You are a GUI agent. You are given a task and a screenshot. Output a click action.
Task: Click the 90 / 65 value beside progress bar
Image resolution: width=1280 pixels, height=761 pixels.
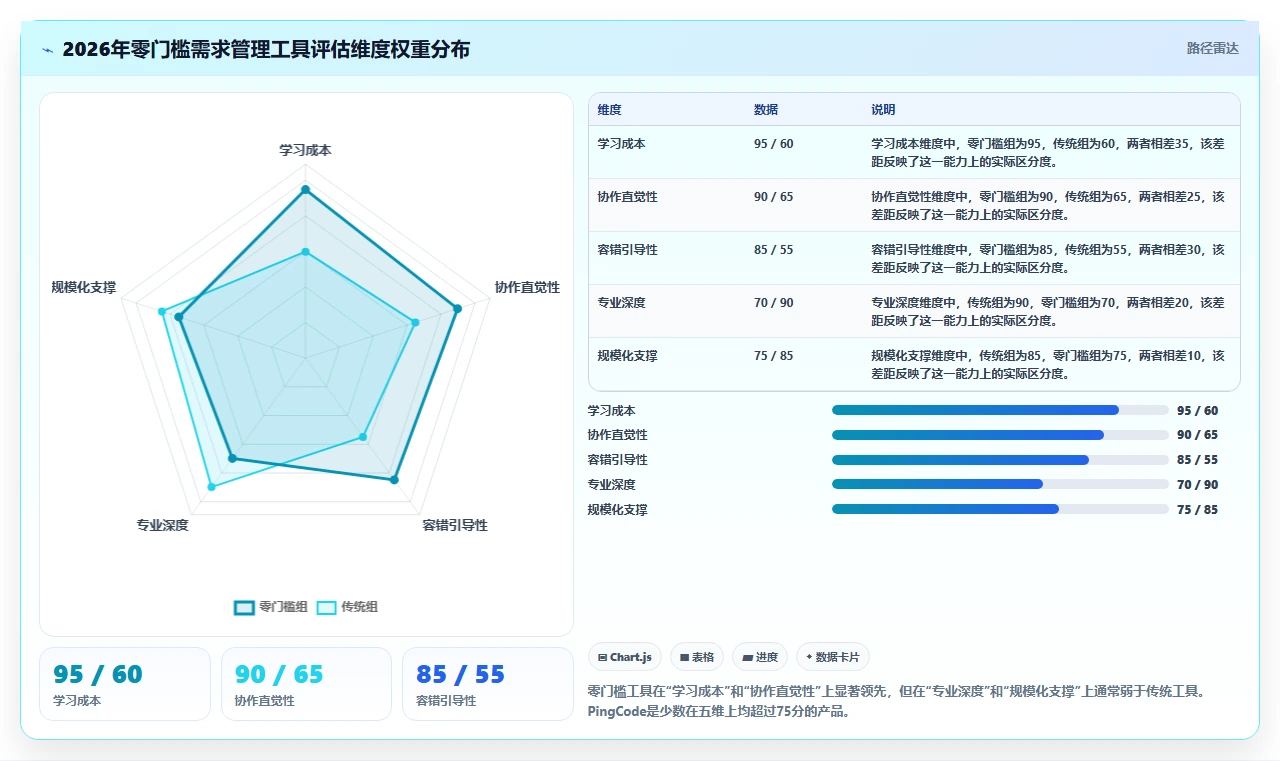coord(1198,435)
